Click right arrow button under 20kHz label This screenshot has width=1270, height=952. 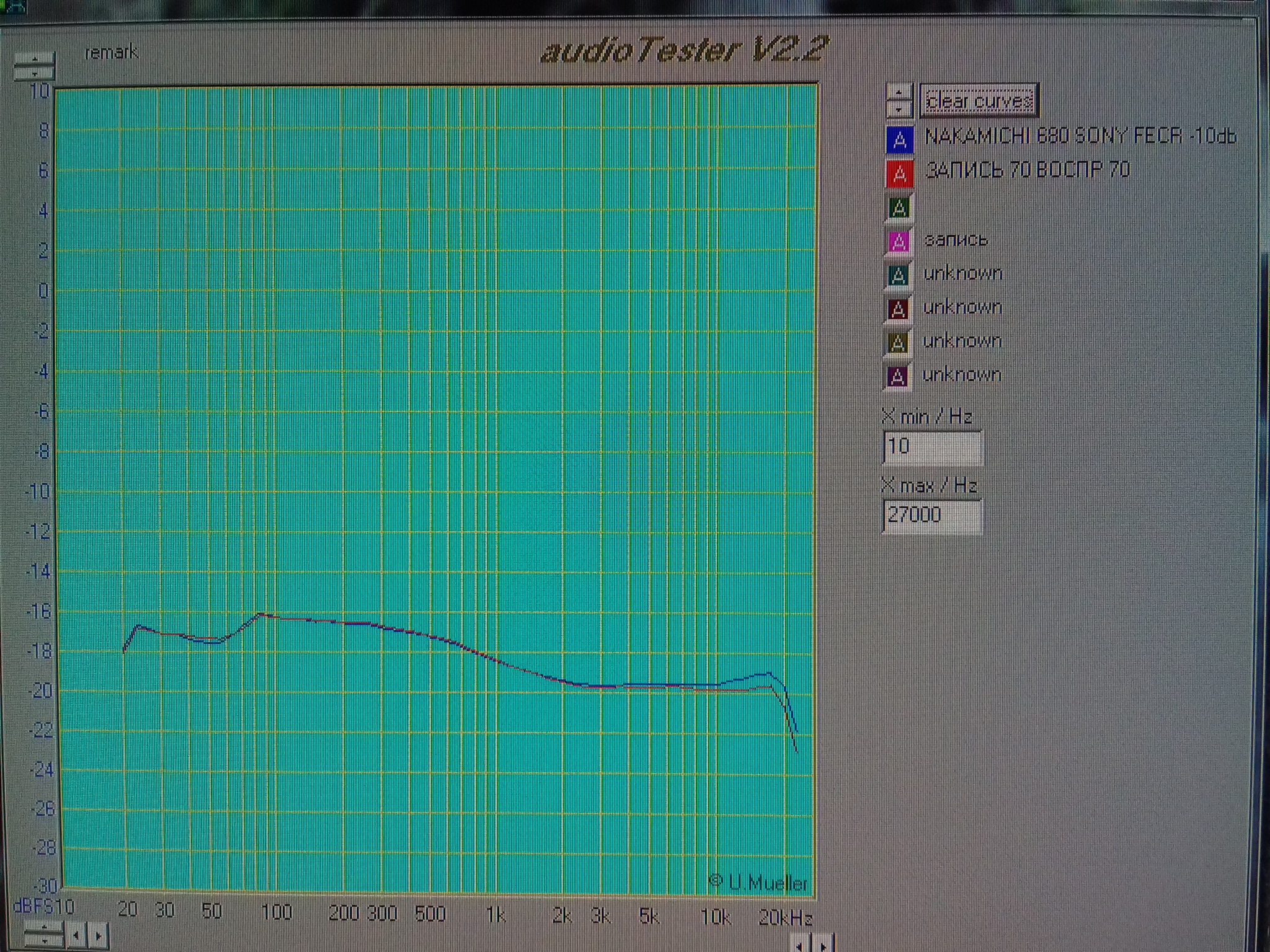(824, 946)
